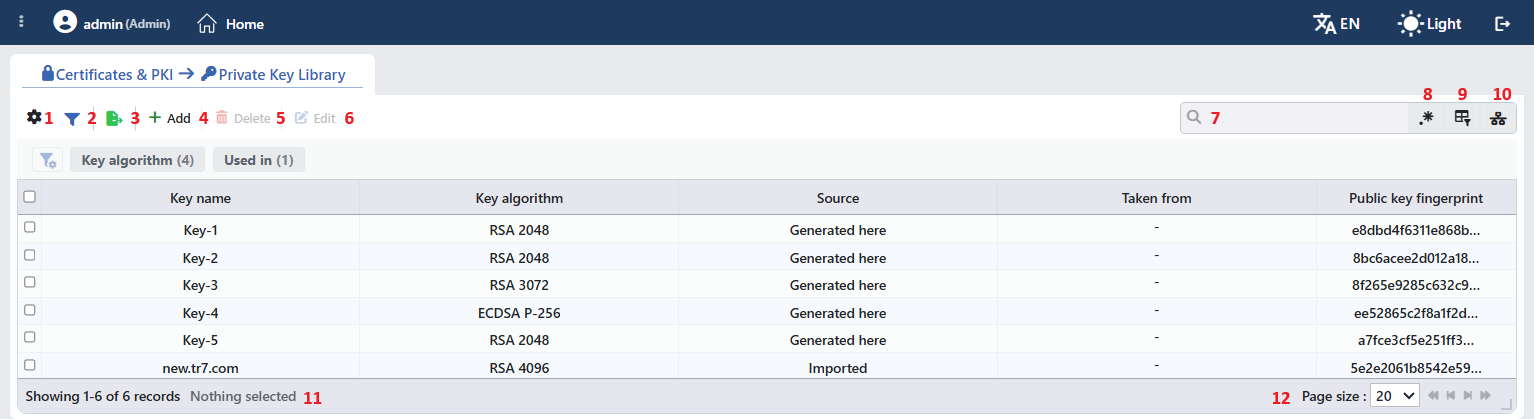Viewport: 1534px width, 419px height.
Task: Check the Key-2 row checkbox
Action: [x=29, y=256]
